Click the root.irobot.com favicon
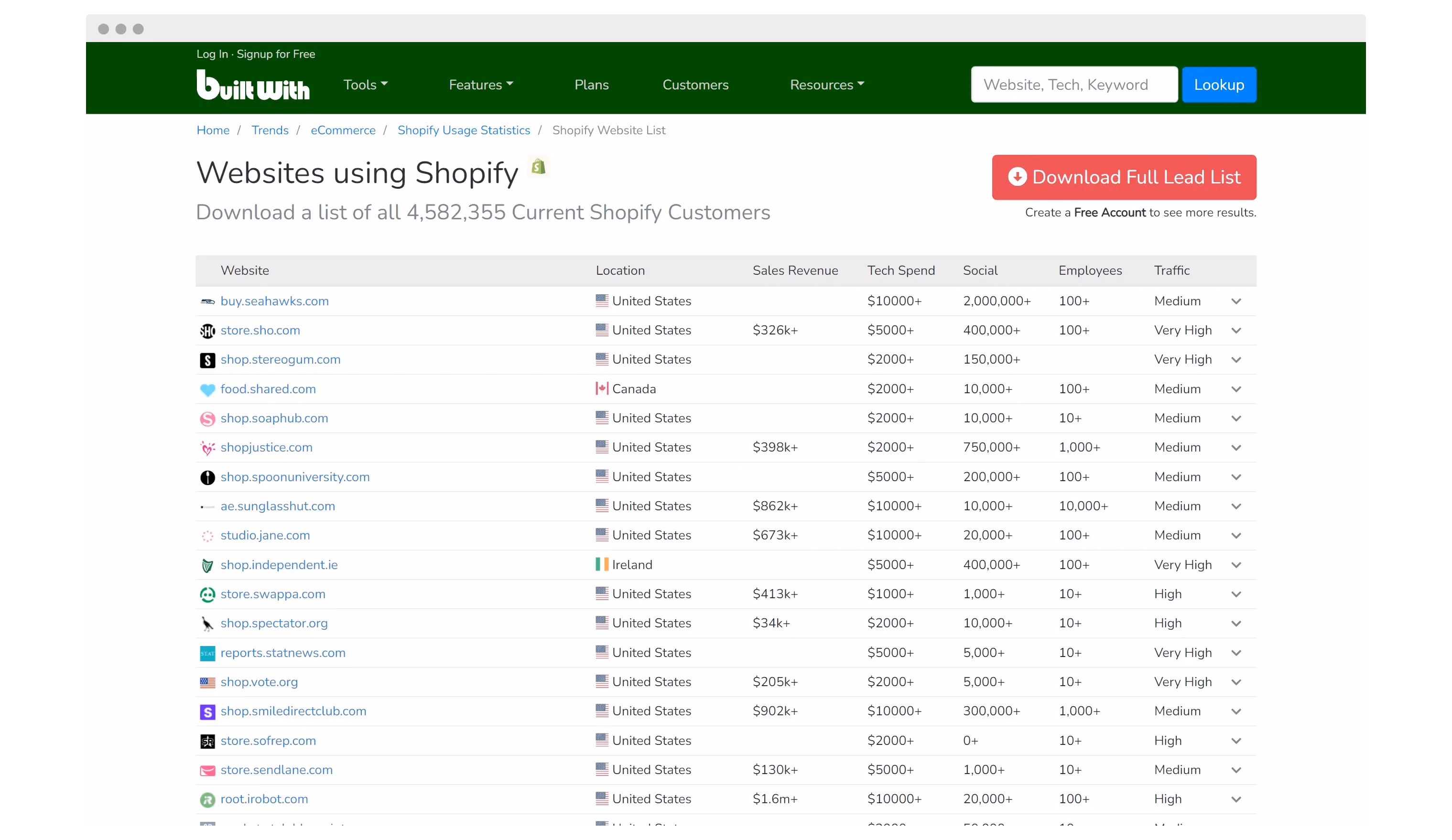The height and width of the screenshot is (840, 1452). coord(207,800)
